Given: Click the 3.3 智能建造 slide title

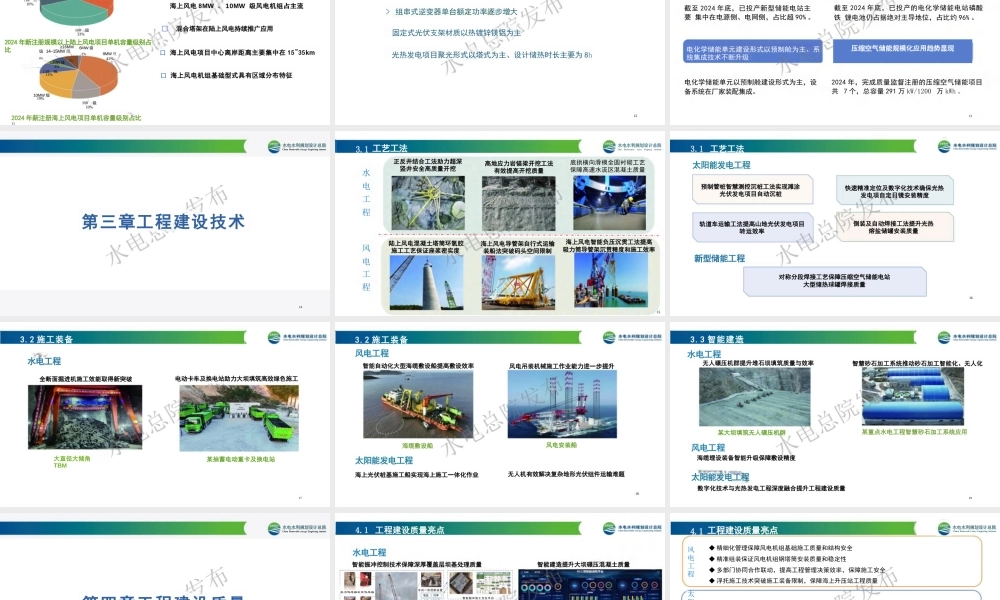Looking at the screenshot, I should (717, 339).
